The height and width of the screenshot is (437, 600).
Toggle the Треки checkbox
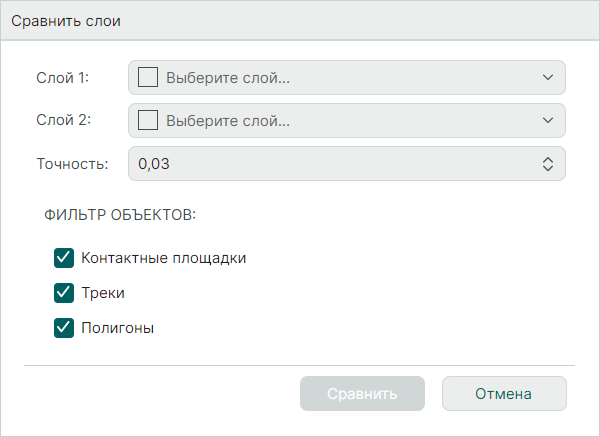click(64, 292)
